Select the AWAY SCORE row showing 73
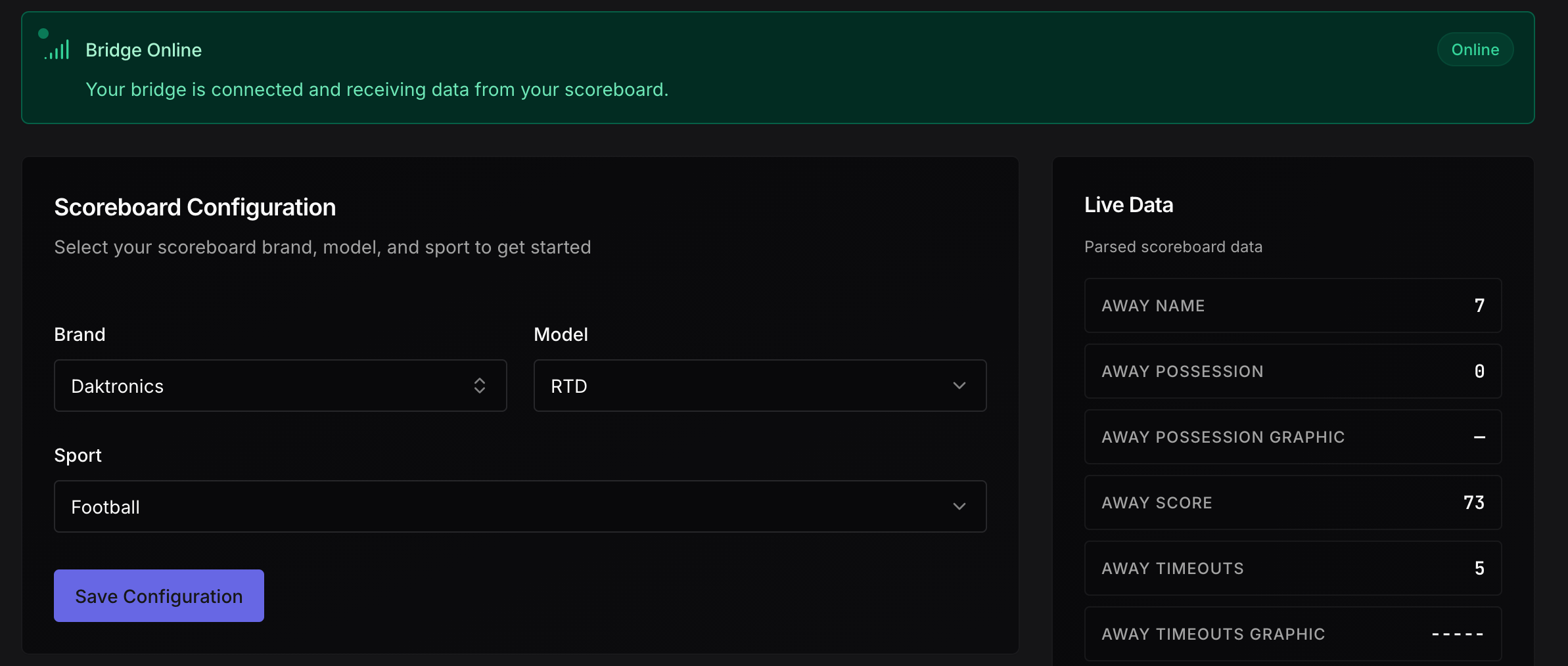 pyautogui.click(x=1293, y=502)
